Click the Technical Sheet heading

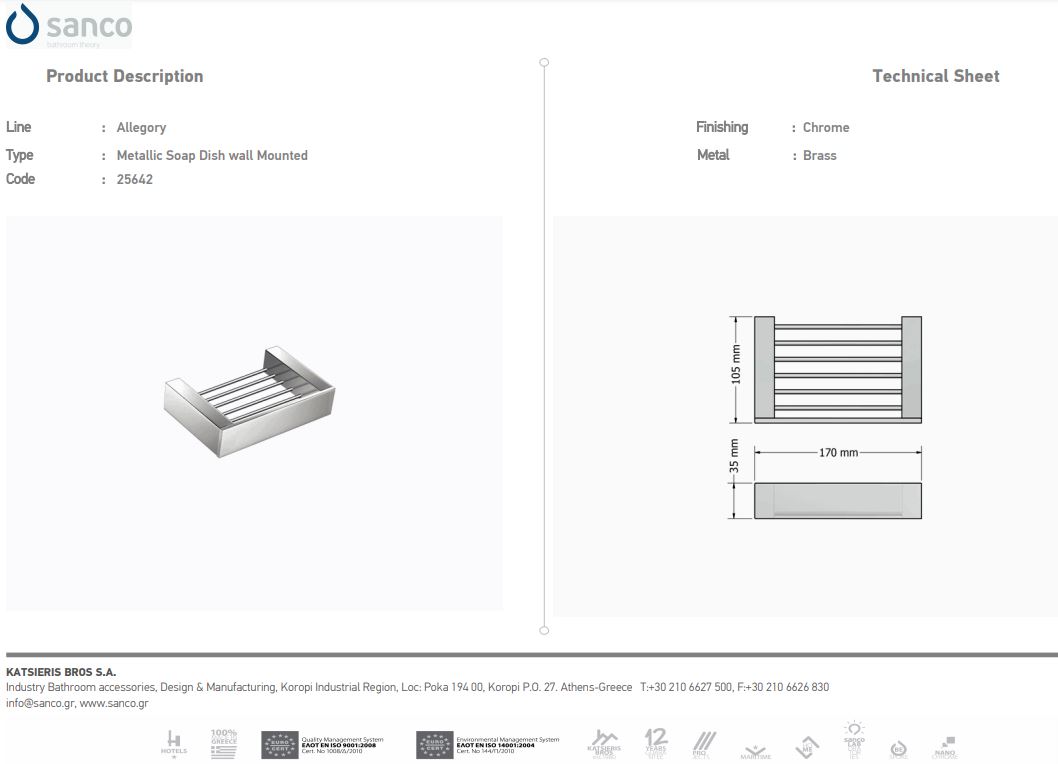(x=935, y=76)
